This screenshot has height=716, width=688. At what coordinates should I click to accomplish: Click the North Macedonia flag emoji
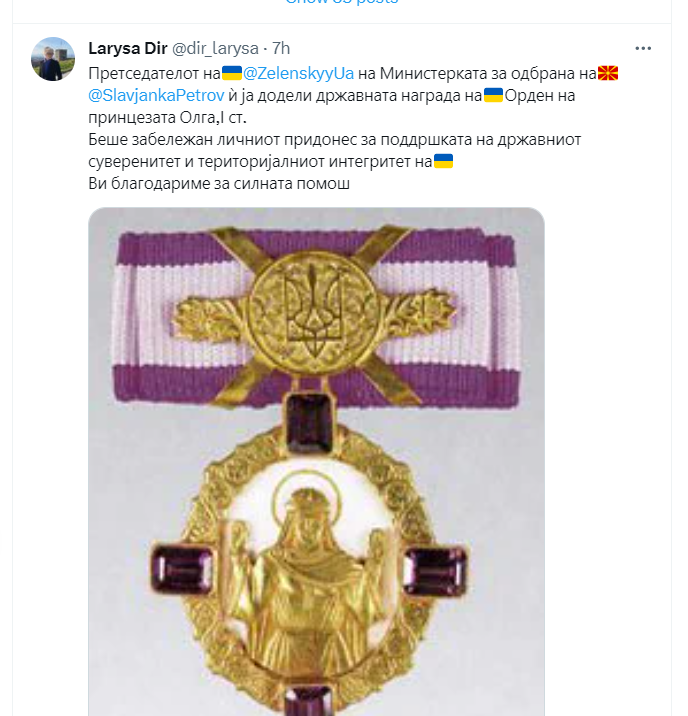point(608,73)
